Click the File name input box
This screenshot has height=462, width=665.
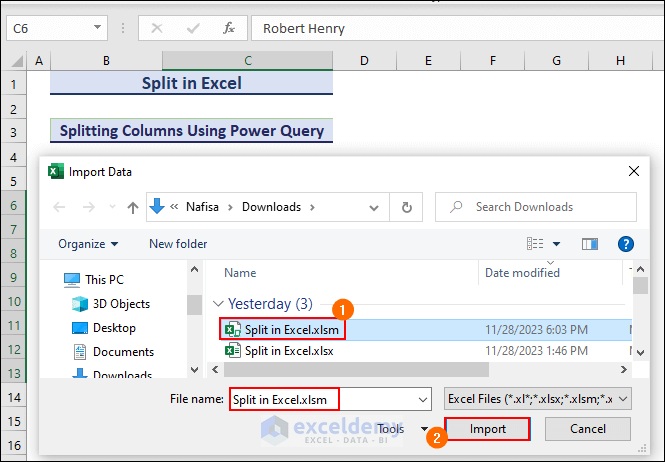(322, 400)
